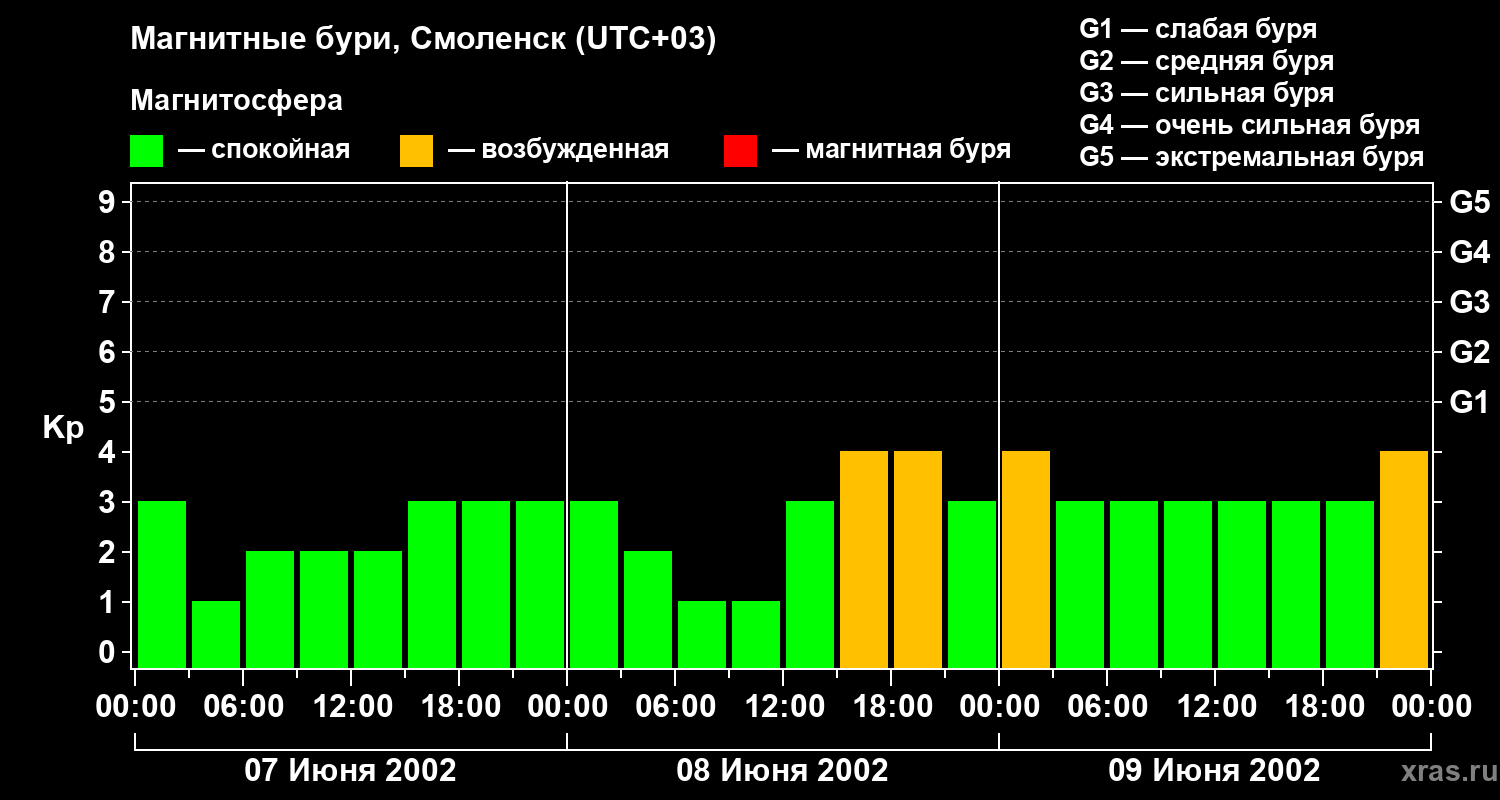Select the 08 Июня 03:00–06:00 Kp 2 bar
Image resolution: width=1500 pixels, height=800 pixels.
[648, 609]
